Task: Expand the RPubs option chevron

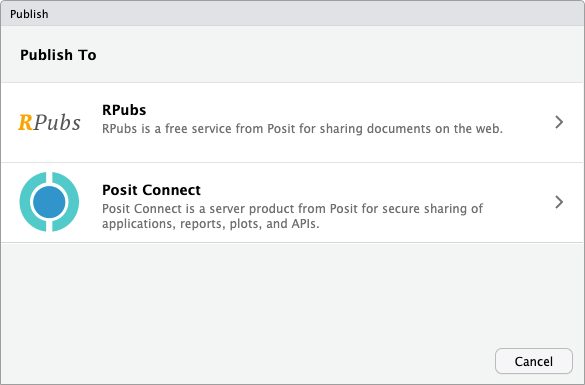Action: (559, 122)
